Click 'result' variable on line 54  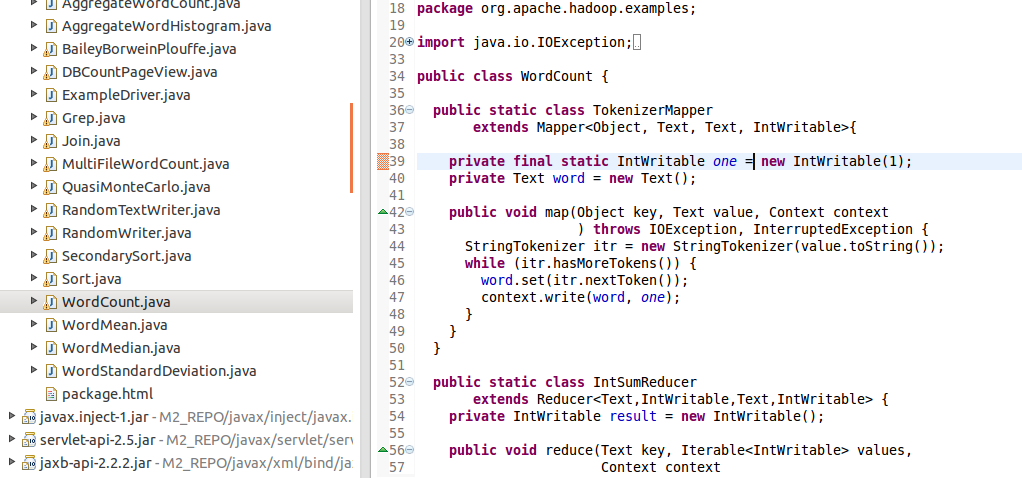634,416
